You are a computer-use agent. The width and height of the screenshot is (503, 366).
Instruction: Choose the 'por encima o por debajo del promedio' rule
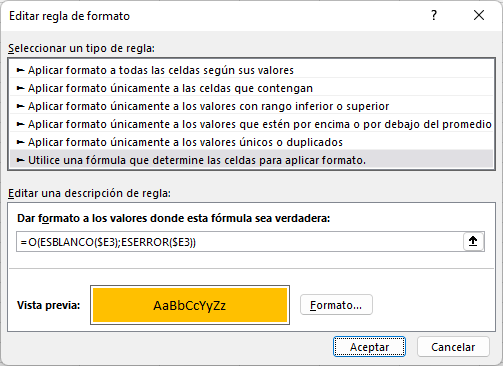coord(251,124)
